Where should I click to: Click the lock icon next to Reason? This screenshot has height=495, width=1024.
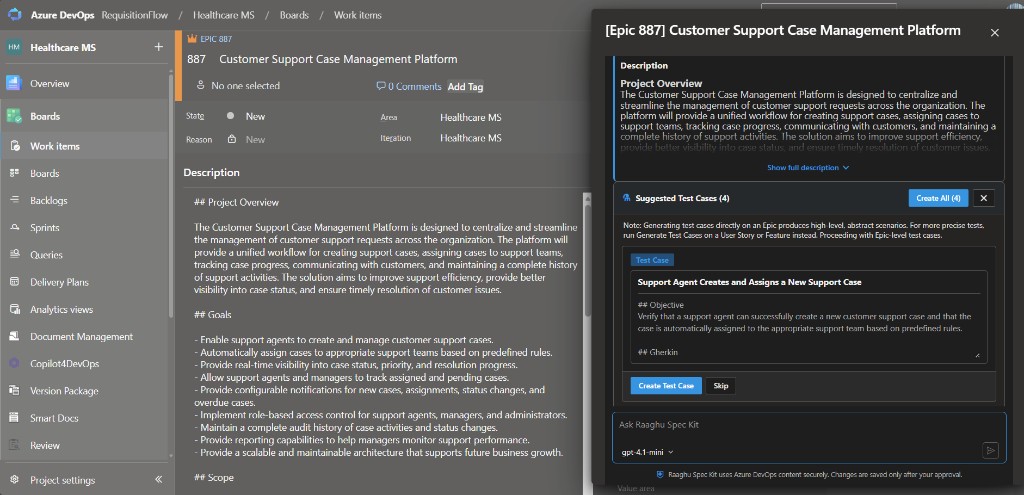pyautogui.click(x=231, y=139)
